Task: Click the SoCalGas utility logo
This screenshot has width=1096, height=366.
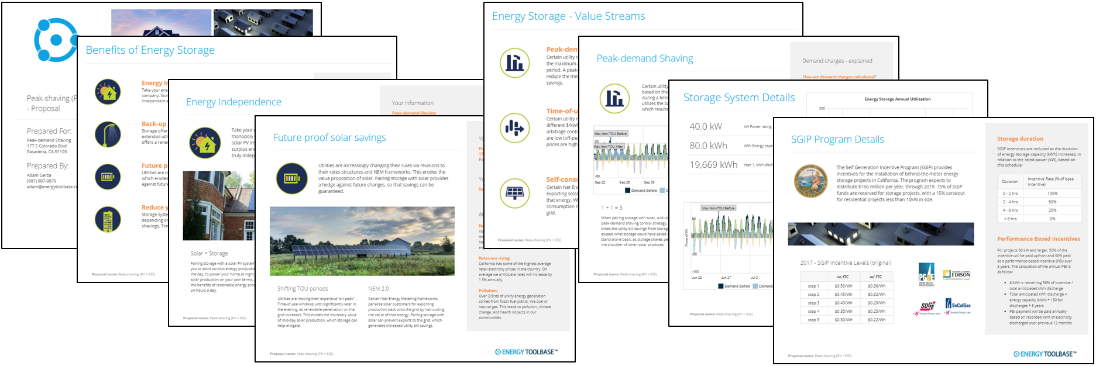Action: (958, 305)
